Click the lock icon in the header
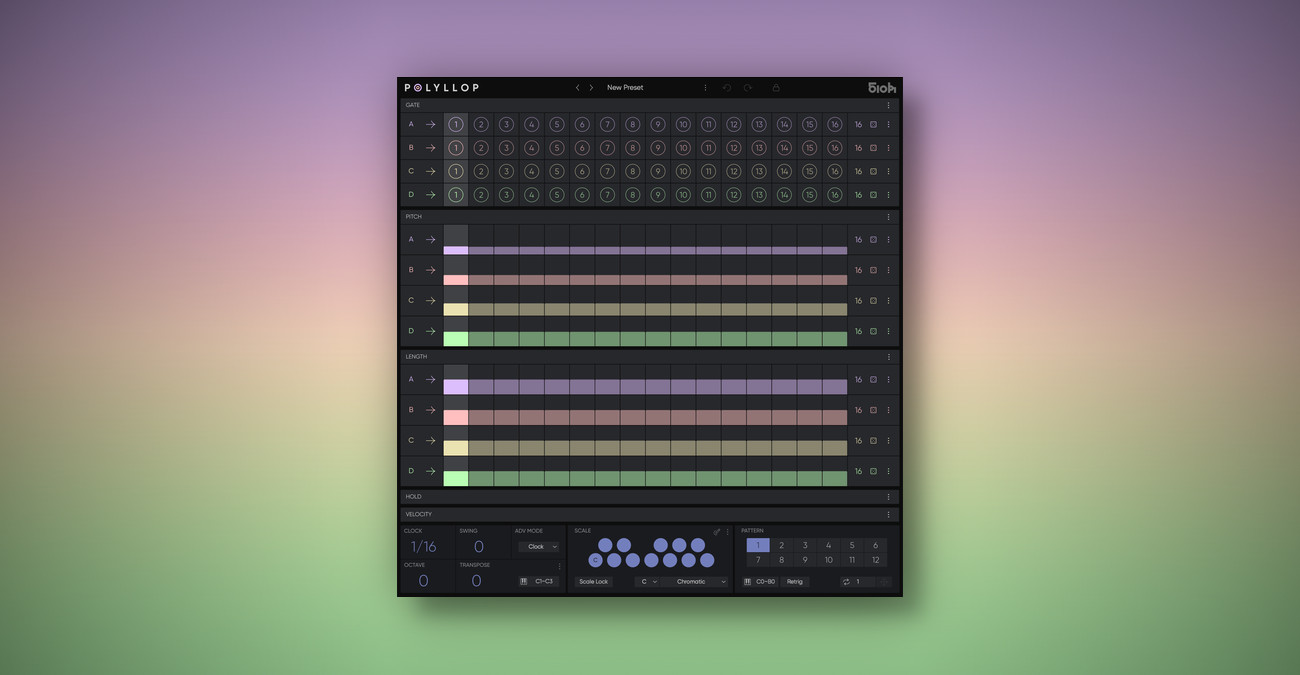Screen dimensions: 1300x675 (775, 88)
